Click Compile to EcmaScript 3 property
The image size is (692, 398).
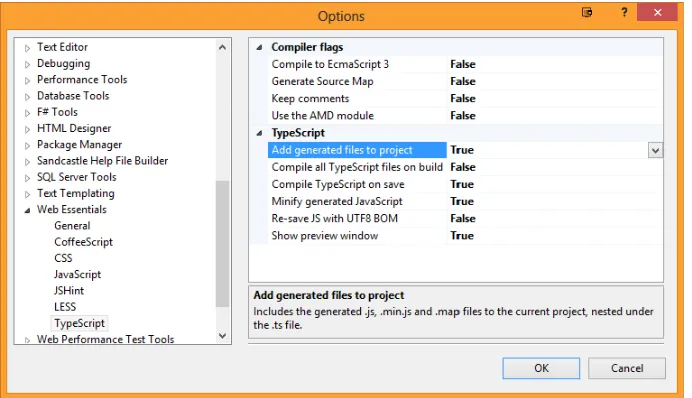(x=330, y=64)
